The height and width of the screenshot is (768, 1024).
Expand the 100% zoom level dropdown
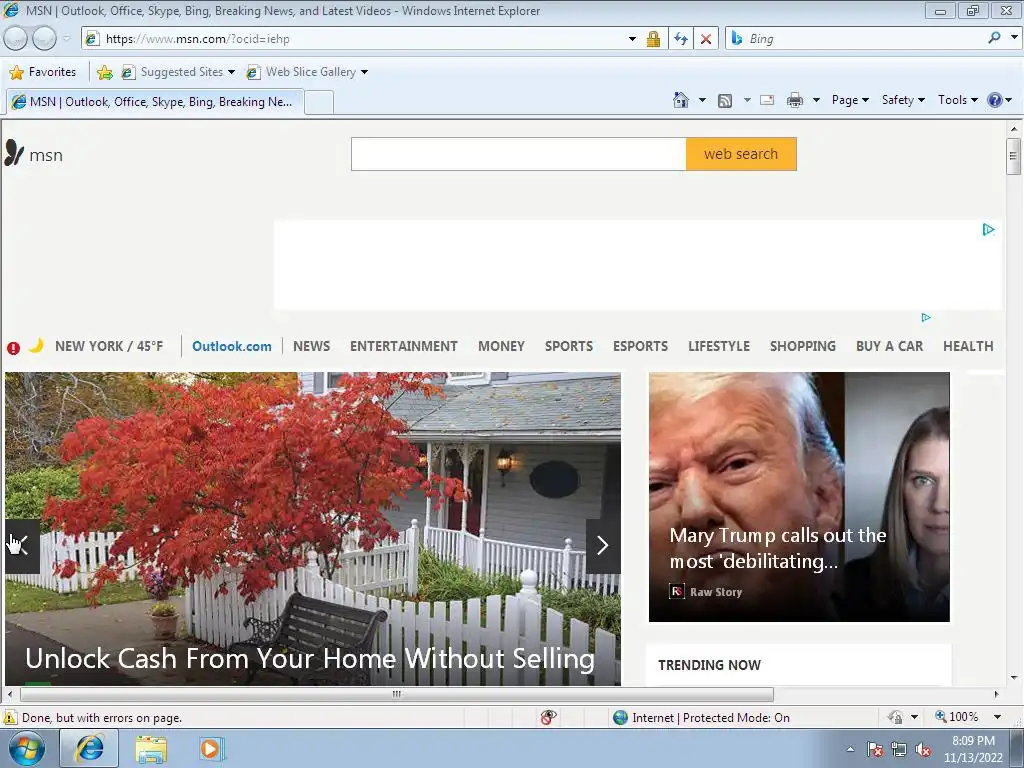click(997, 717)
